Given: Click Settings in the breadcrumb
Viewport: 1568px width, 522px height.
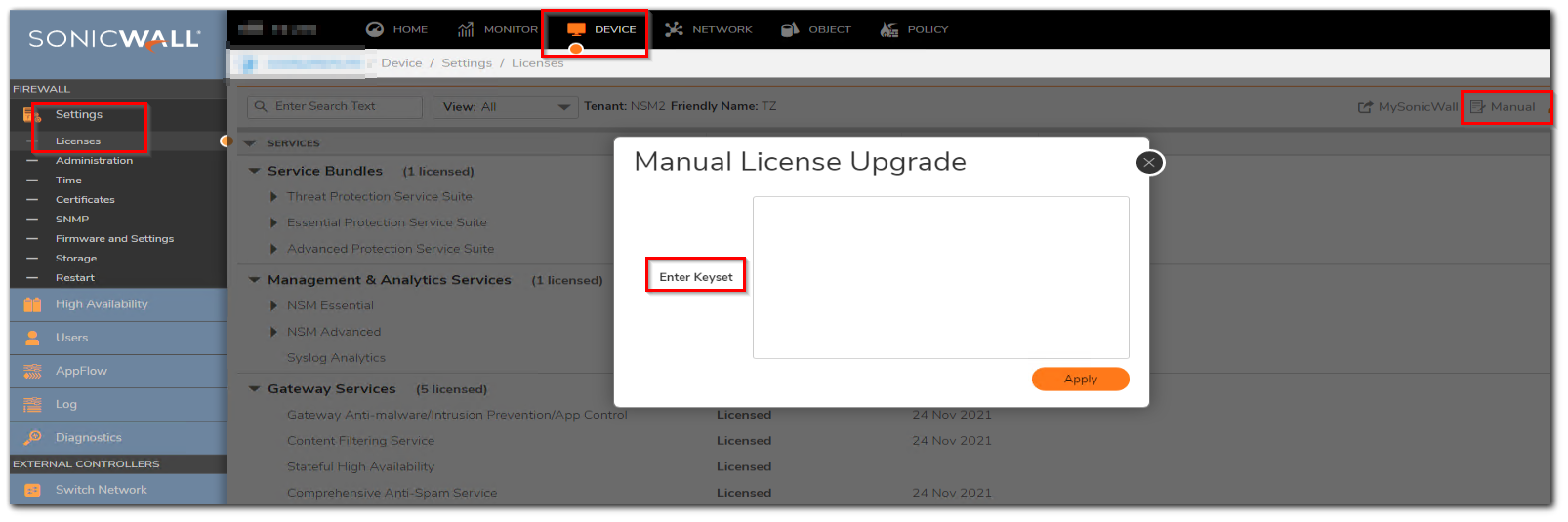Looking at the screenshot, I should (x=467, y=63).
